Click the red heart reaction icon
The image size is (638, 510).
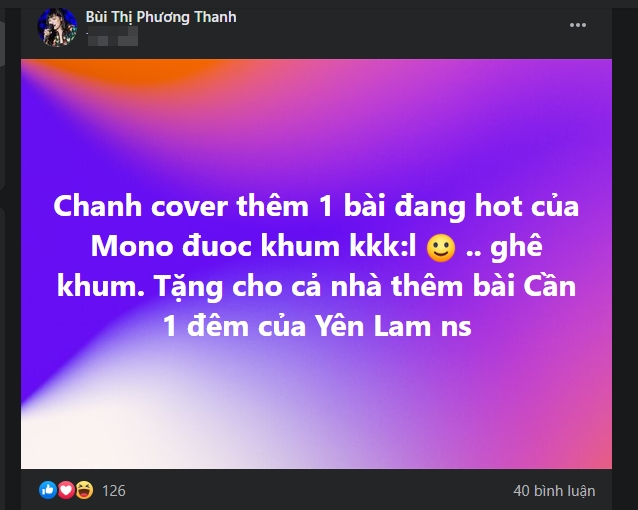66,490
